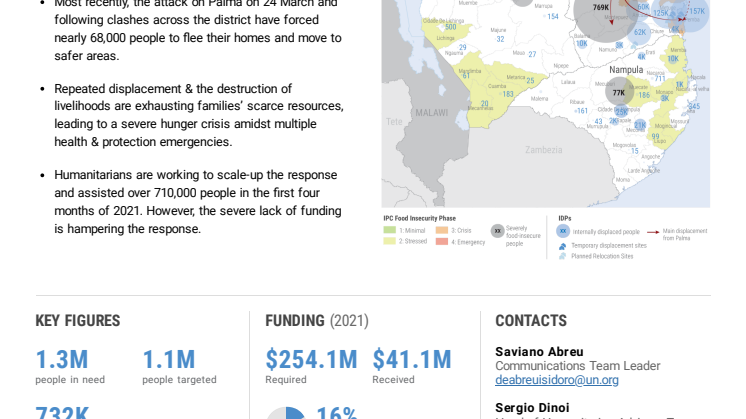This screenshot has width=746, height=419.
Task: Select the gray Severely food-insecure people circle icon
Action: [x=498, y=231]
